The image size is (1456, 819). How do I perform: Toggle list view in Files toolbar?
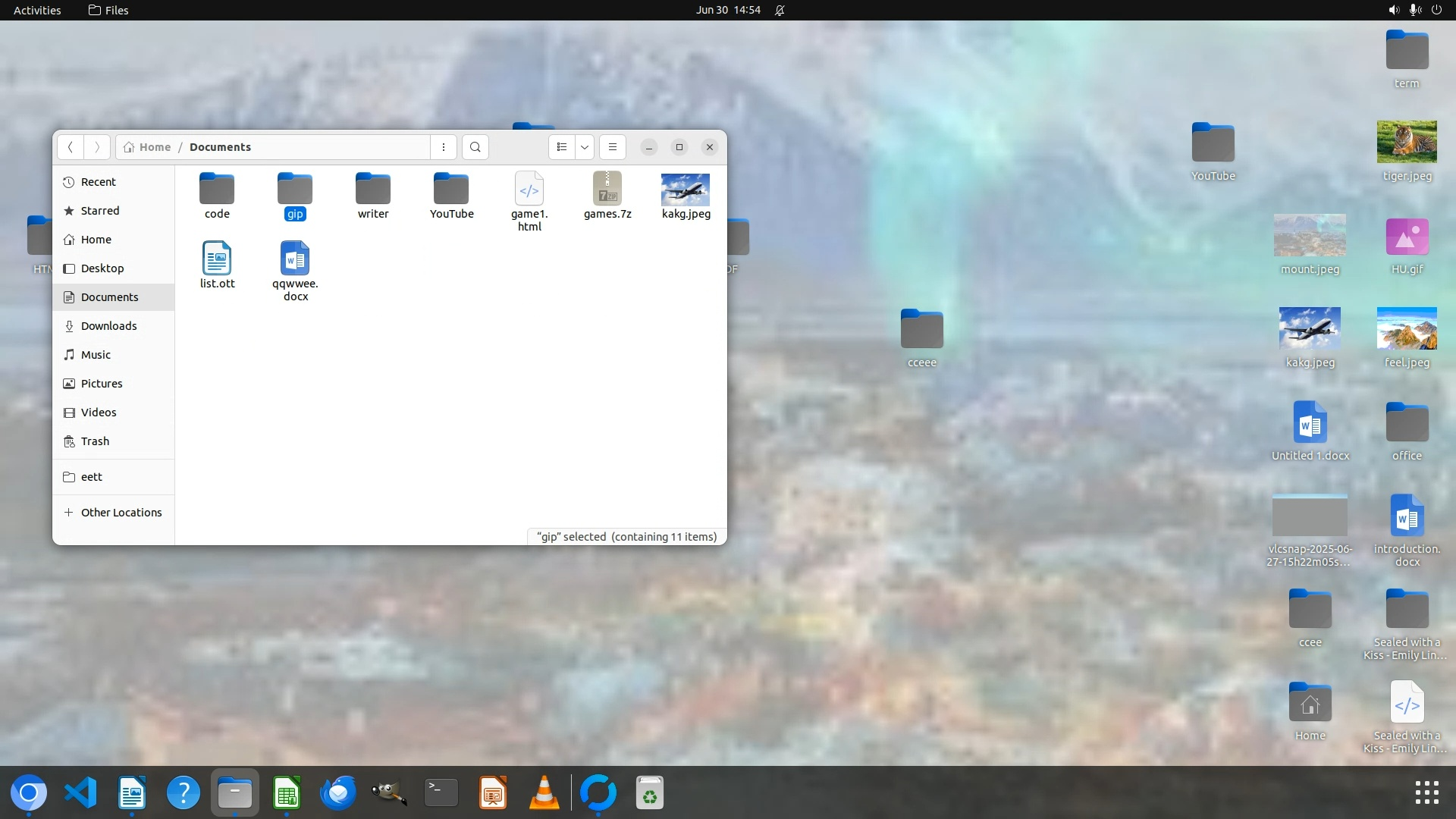[x=562, y=147]
